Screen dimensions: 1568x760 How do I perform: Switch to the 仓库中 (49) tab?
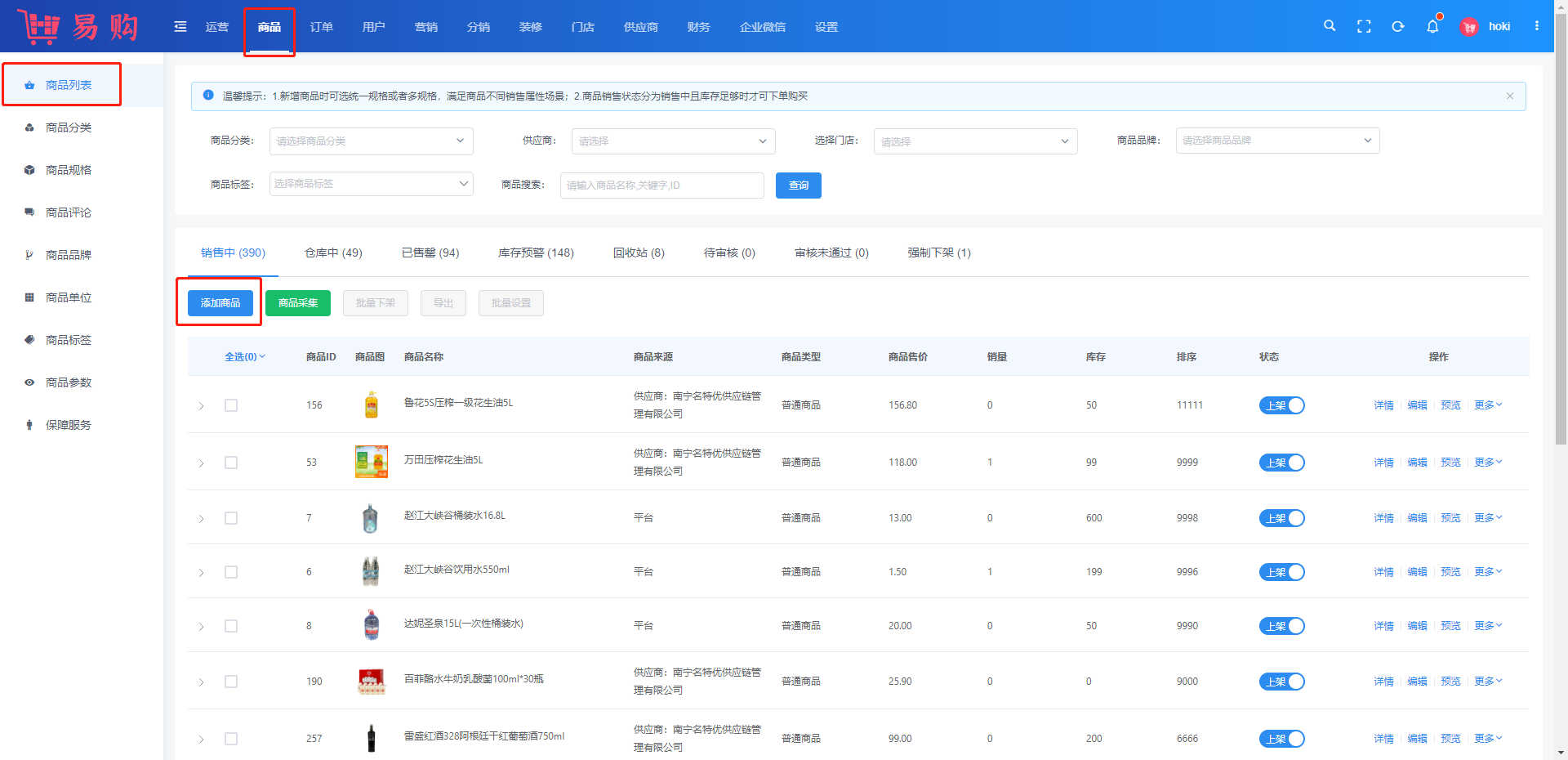(x=333, y=253)
